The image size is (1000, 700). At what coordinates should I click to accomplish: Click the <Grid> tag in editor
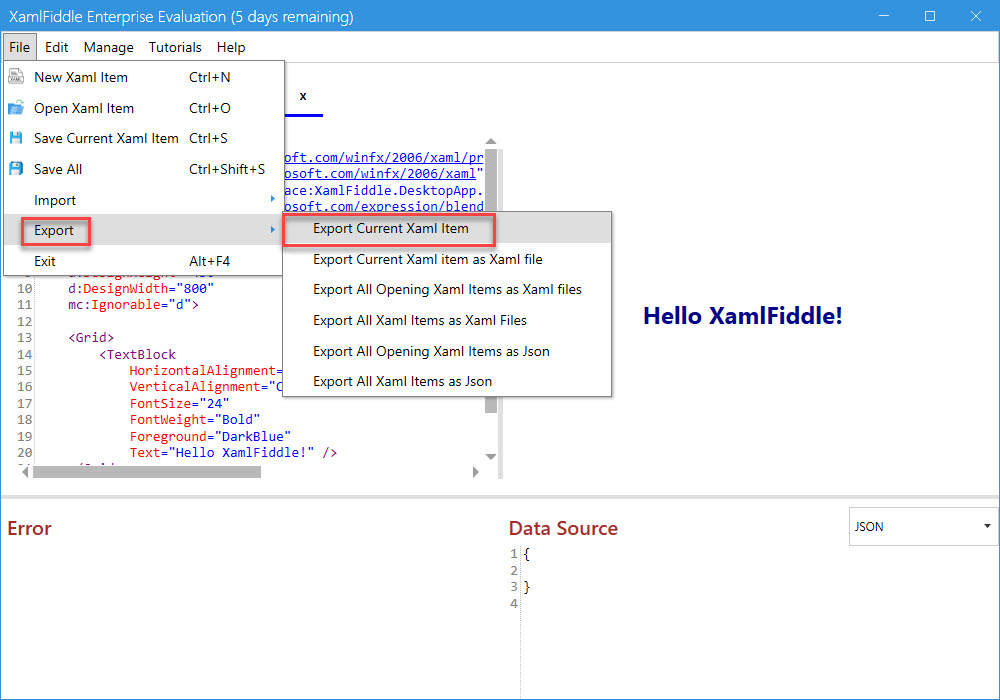click(91, 337)
